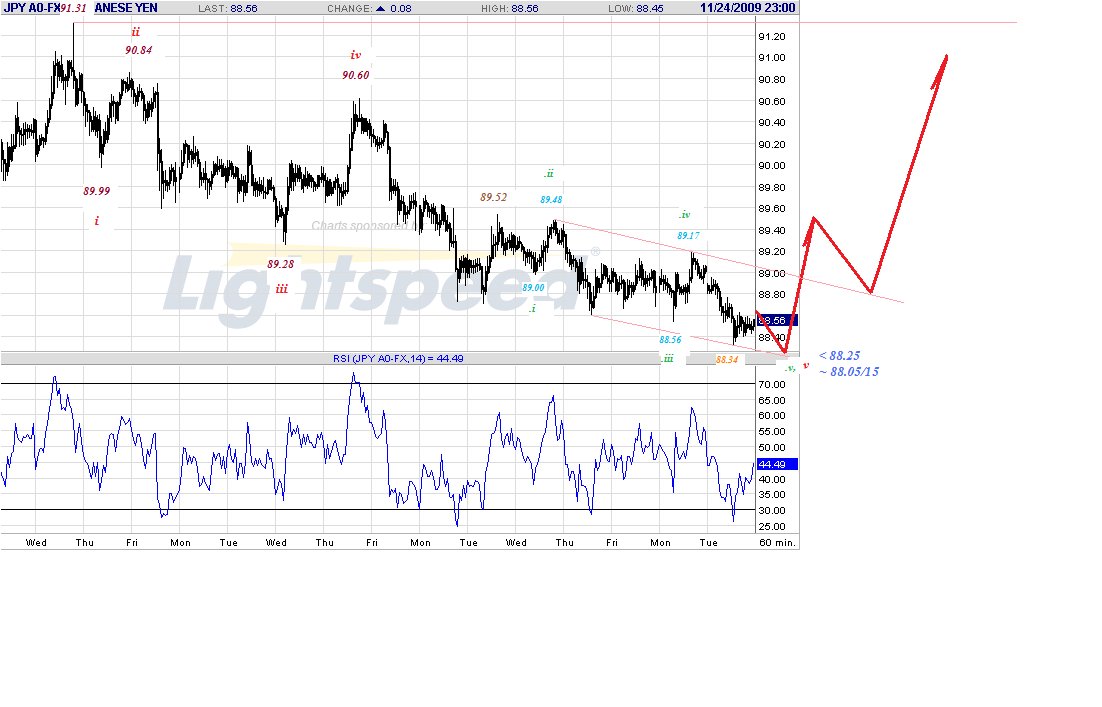Click the cyan 89.17 price label
This screenshot has width=1102, height=707.
689,235
